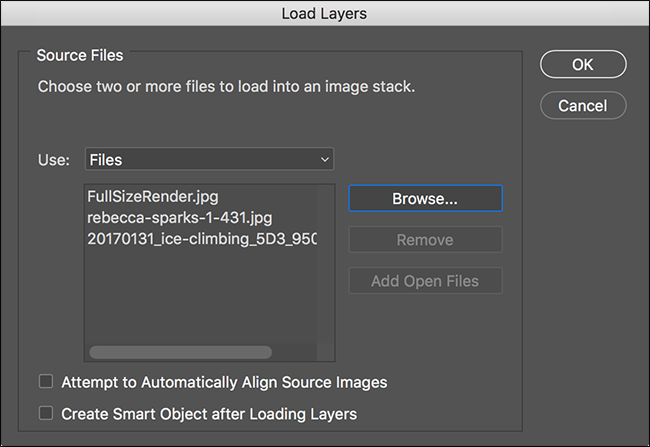
Task: Click the Load Layers title bar
Action: coord(325,13)
